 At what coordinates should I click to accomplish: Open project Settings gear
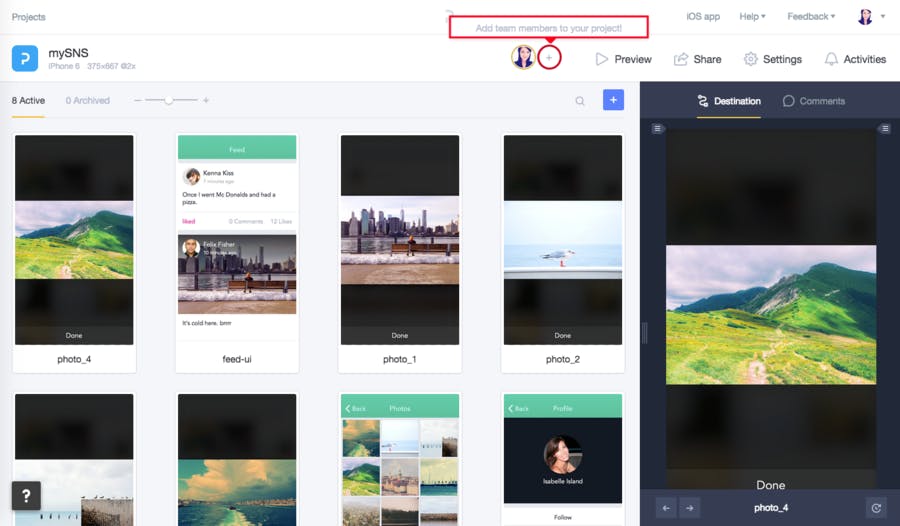tap(750, 59)
